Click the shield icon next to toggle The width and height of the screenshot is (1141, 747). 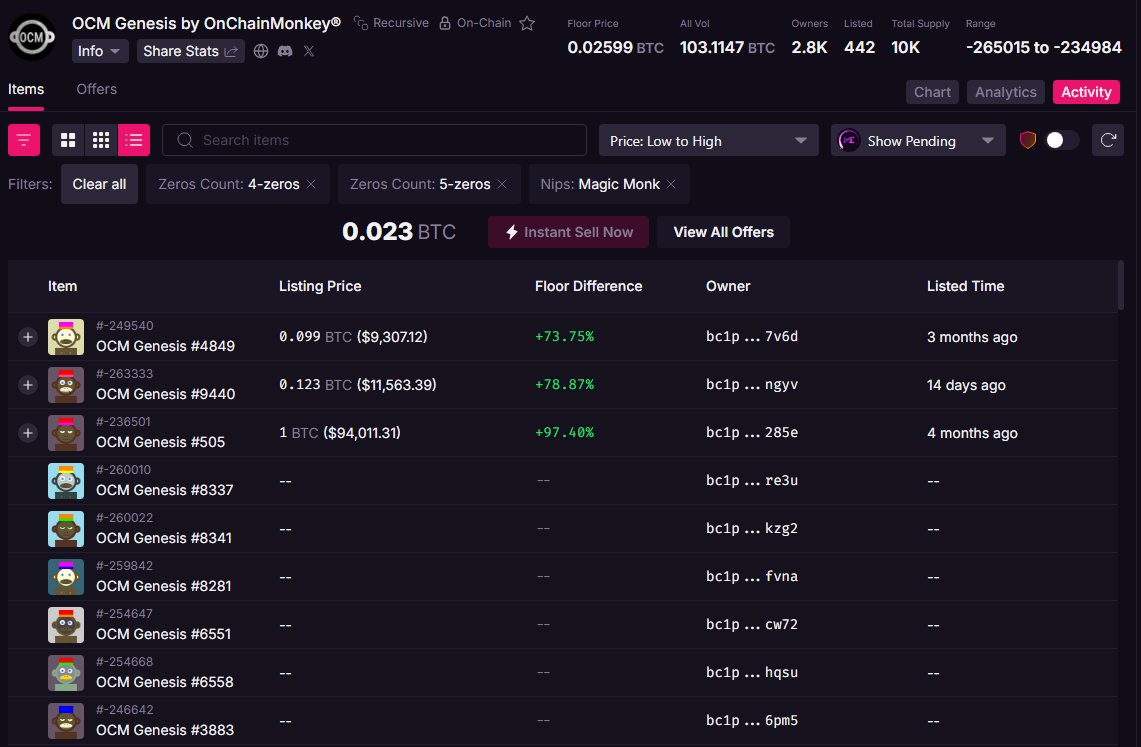(1027, 140)
